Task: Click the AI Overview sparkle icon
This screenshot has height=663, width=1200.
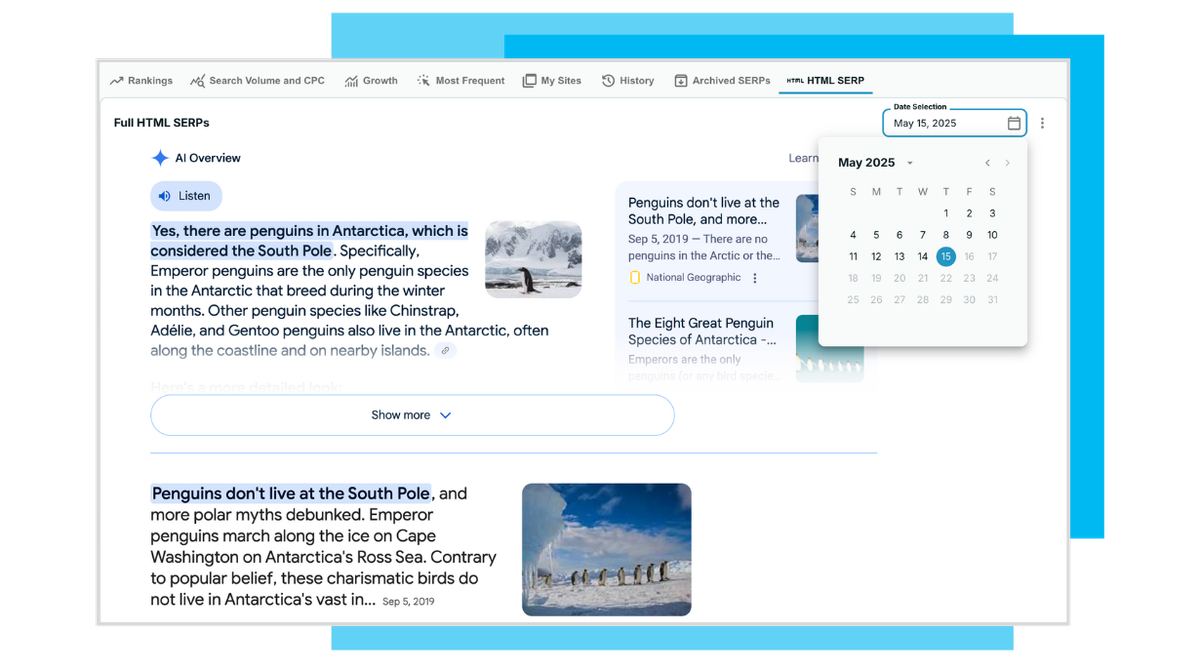Action: click(x=160, y=158)
